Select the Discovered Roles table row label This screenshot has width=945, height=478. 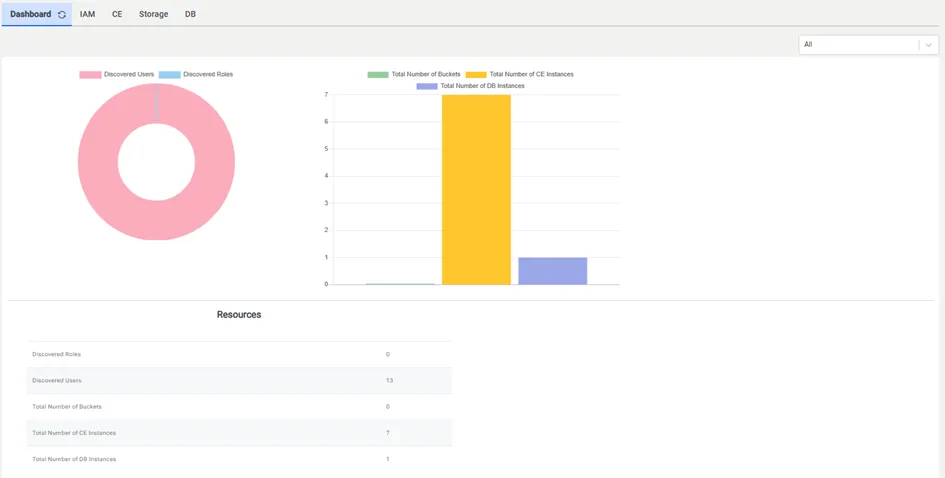click(56, 354)
